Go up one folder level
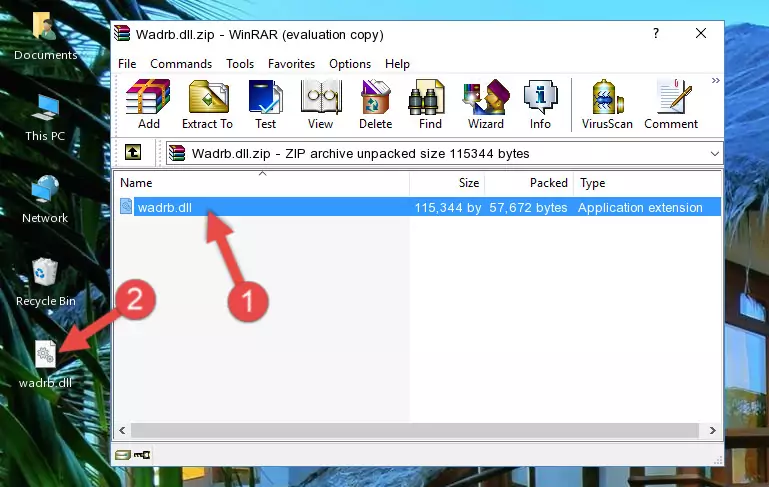Image resolution: width=769 pixels, height=487 pixels. tap(133, 153)
